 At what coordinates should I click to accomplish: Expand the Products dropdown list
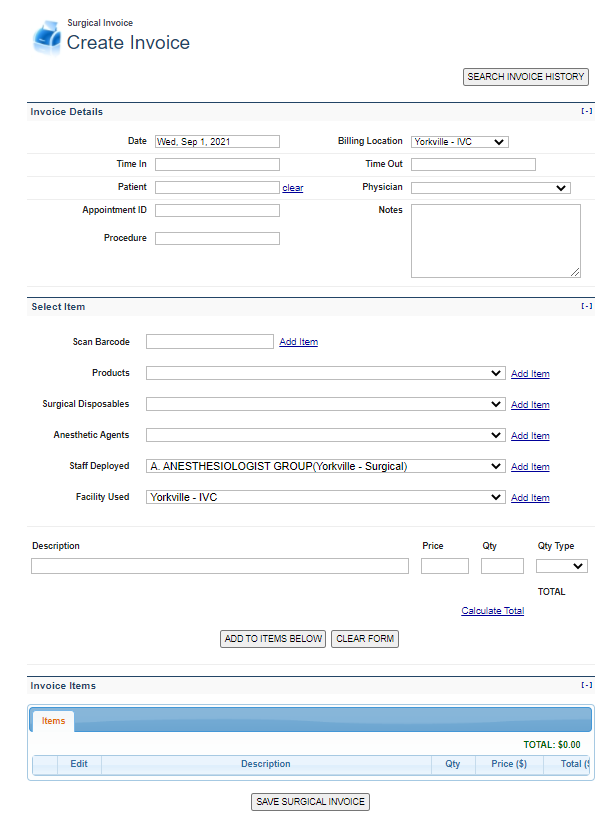pyautogui.click(x=325, y=373)
